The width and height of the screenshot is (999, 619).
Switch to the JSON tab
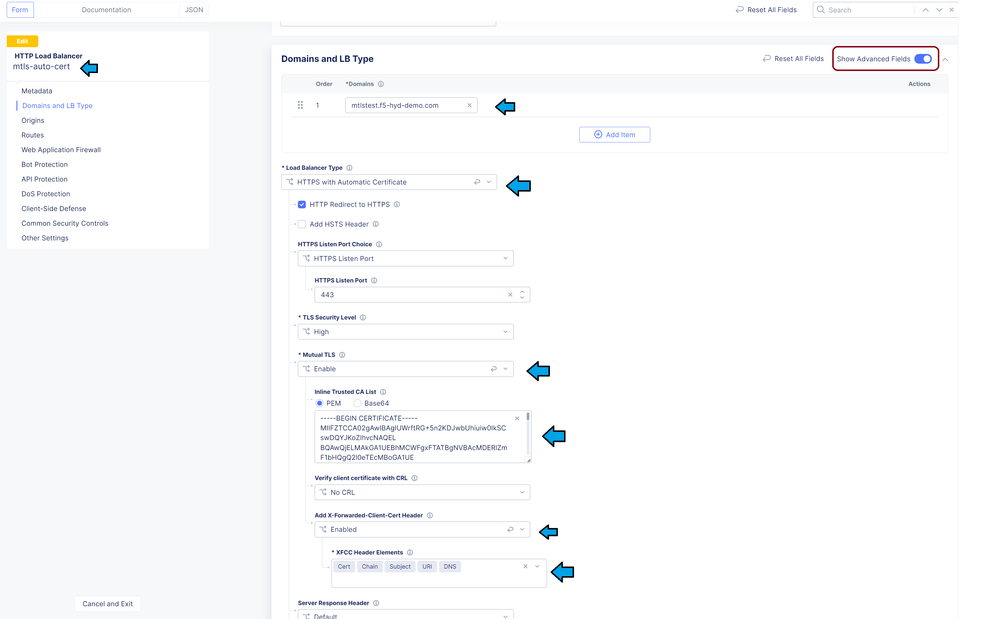[194, 10]
